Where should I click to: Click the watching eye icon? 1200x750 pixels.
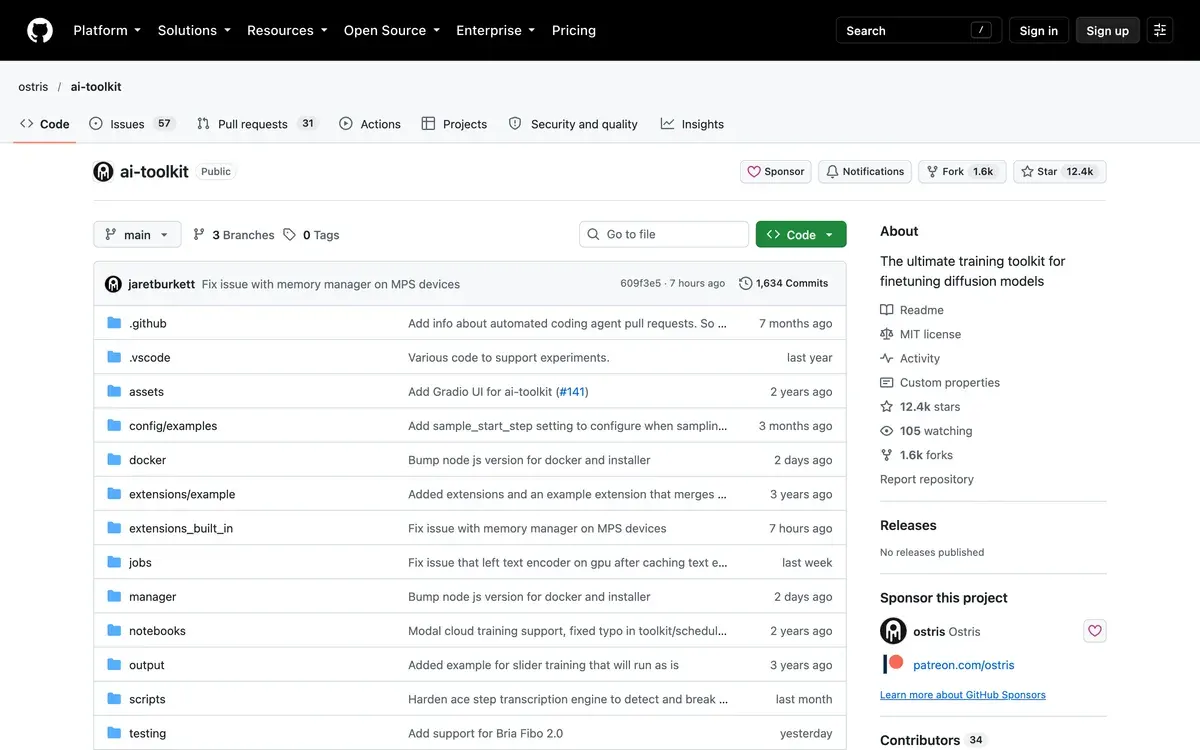(x=887, y=431)
